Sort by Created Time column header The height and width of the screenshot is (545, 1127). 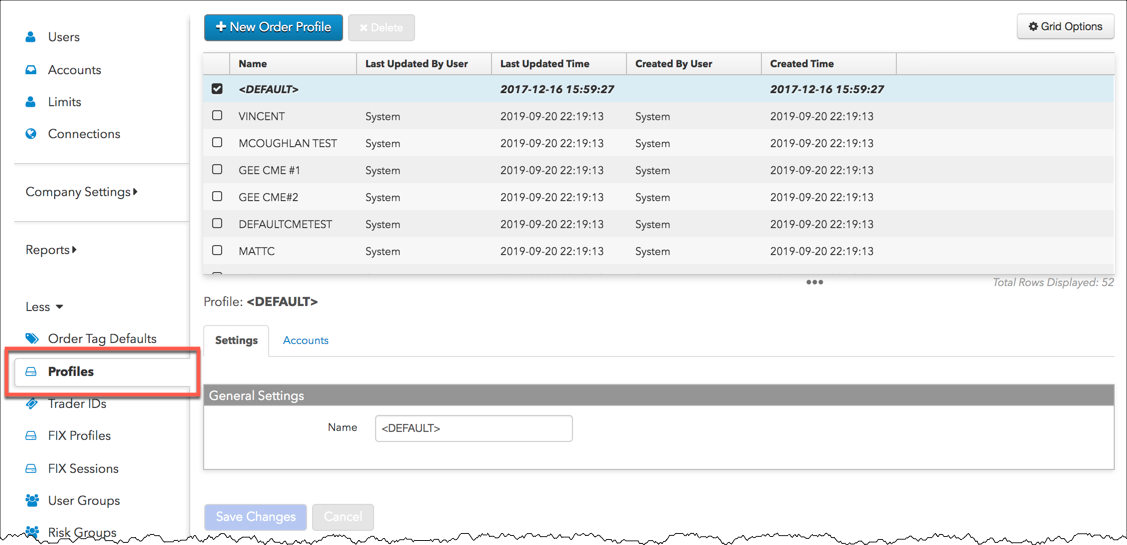click(829, 63)
